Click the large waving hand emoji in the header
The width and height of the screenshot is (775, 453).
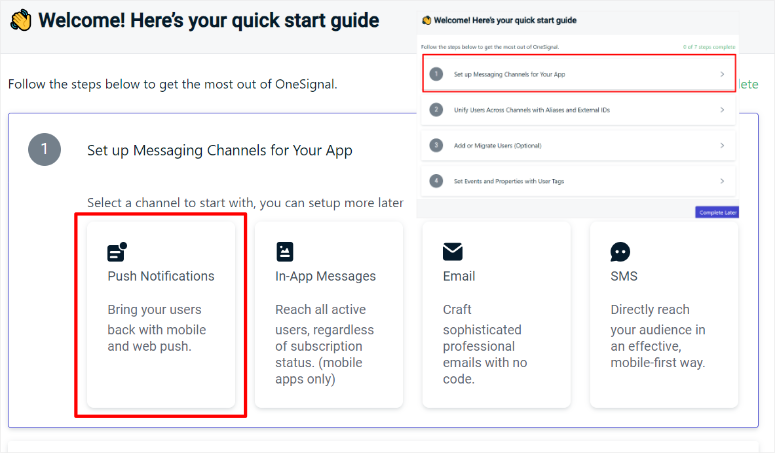pyautogui.click(x=21, y=20)
